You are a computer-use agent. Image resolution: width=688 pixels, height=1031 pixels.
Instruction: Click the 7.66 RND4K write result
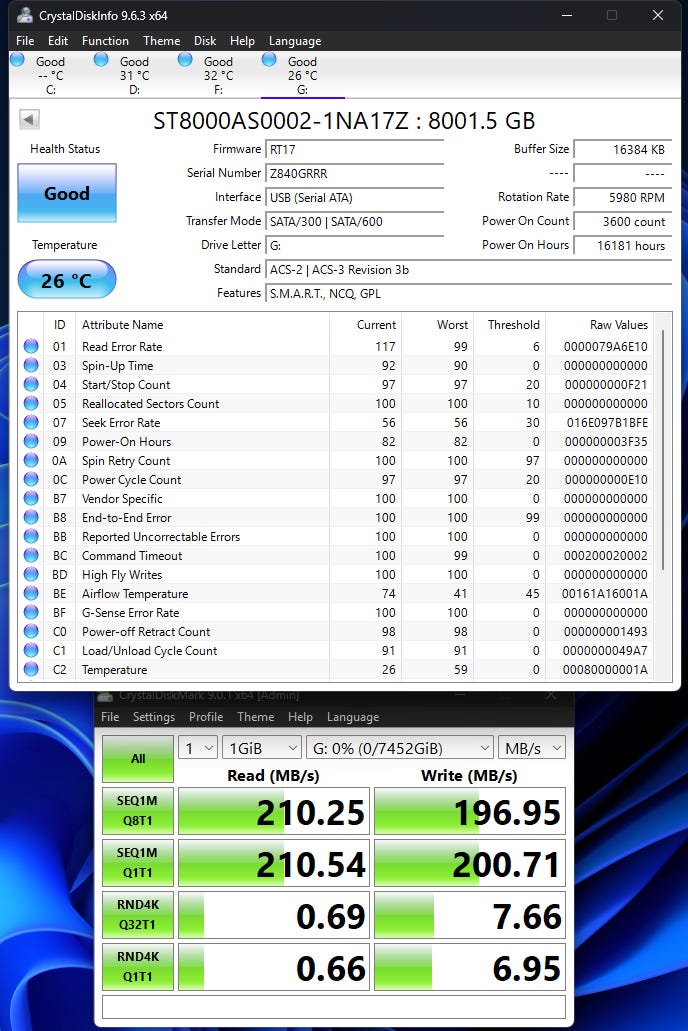pyautogui.click(x=470, y=915)
